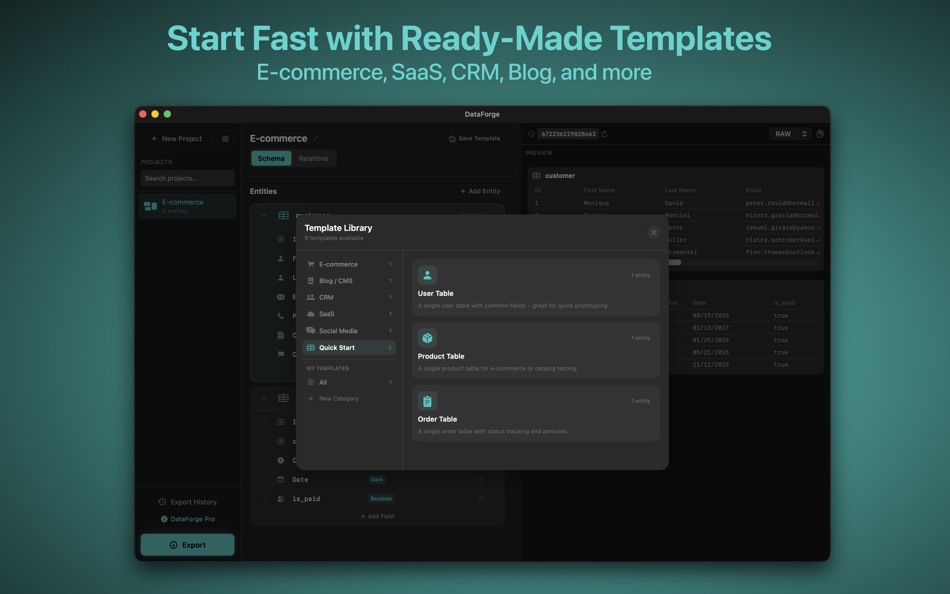Click the Order Table receipt icon
The width and height of the screenshot is (950, 594).
[x=427, y=401]
